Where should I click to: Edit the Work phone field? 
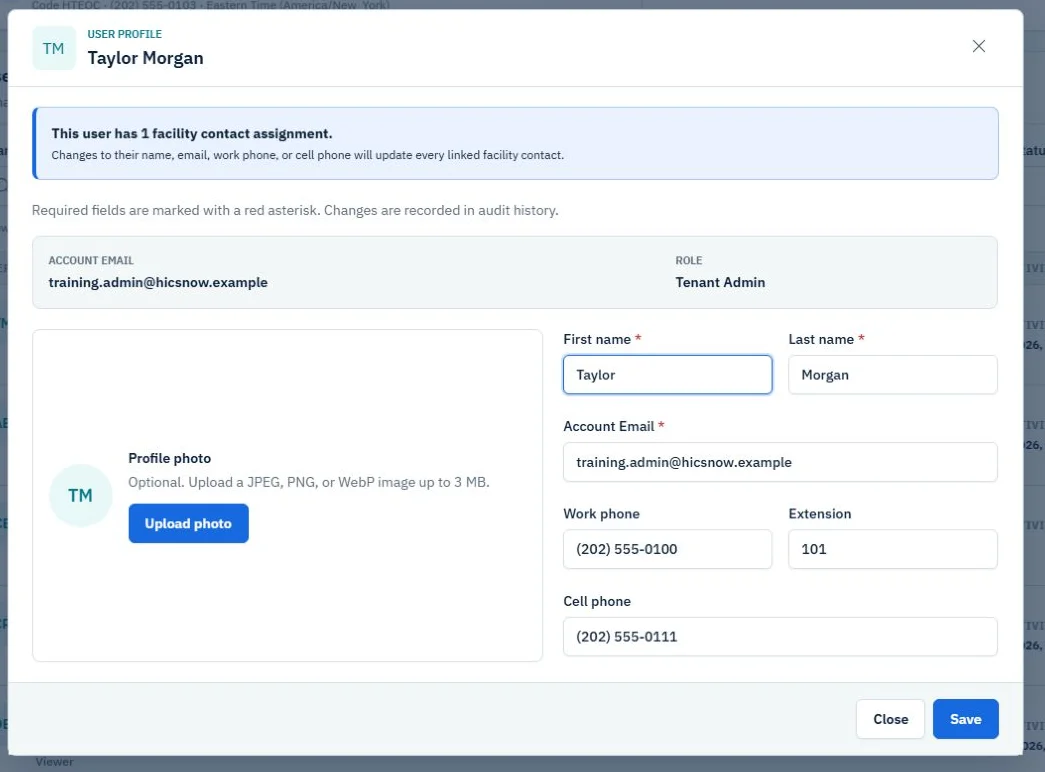click(x=667, y=549)
